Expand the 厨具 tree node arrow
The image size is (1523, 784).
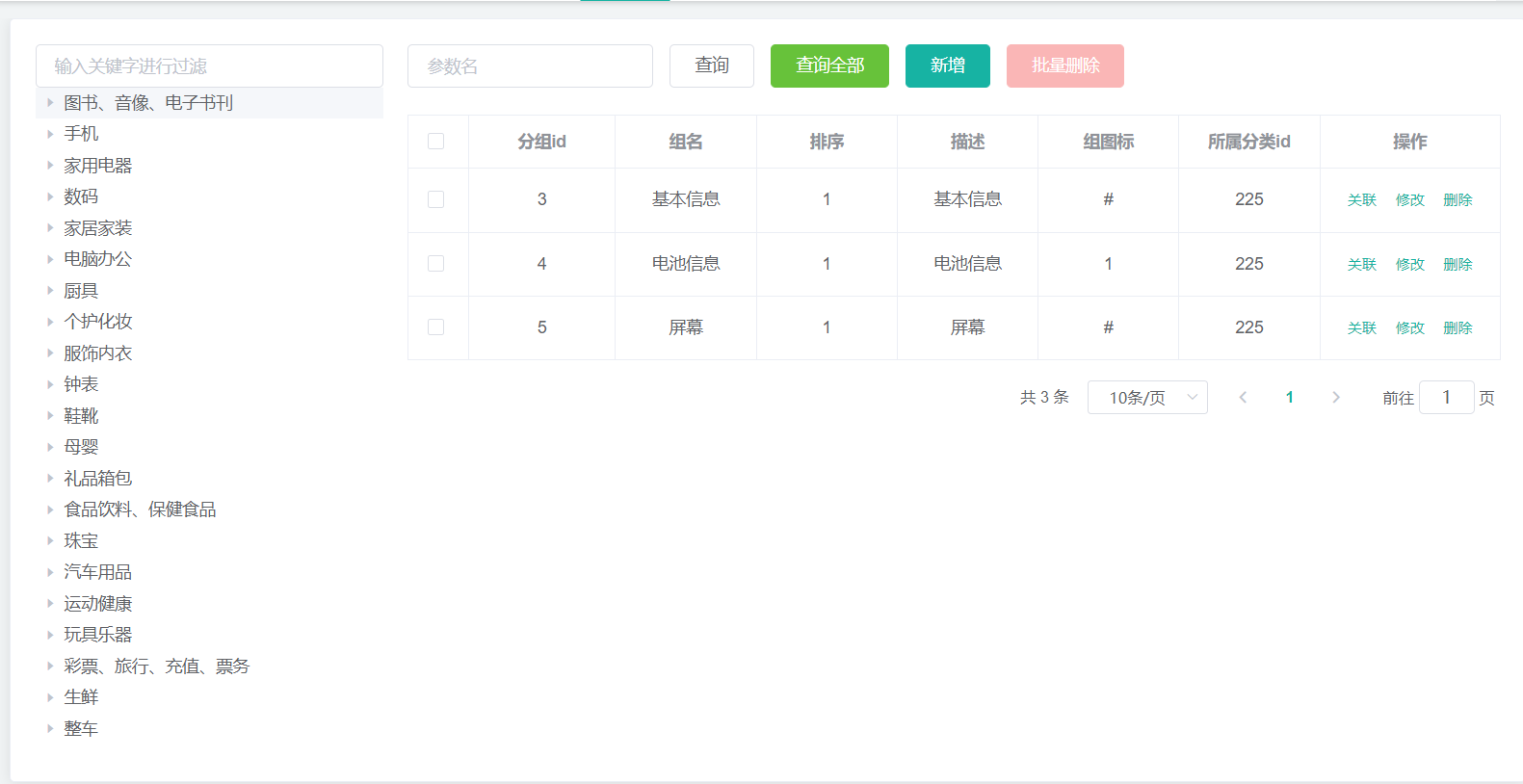click(x=50, y=290)
